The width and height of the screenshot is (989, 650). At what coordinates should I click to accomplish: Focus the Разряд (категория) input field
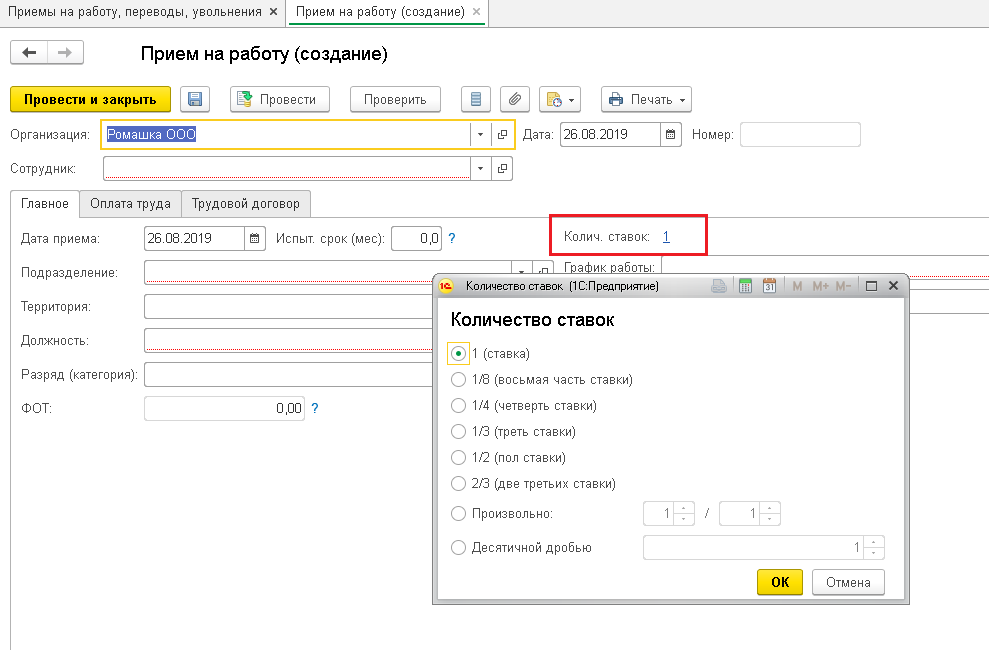point(288,374)
